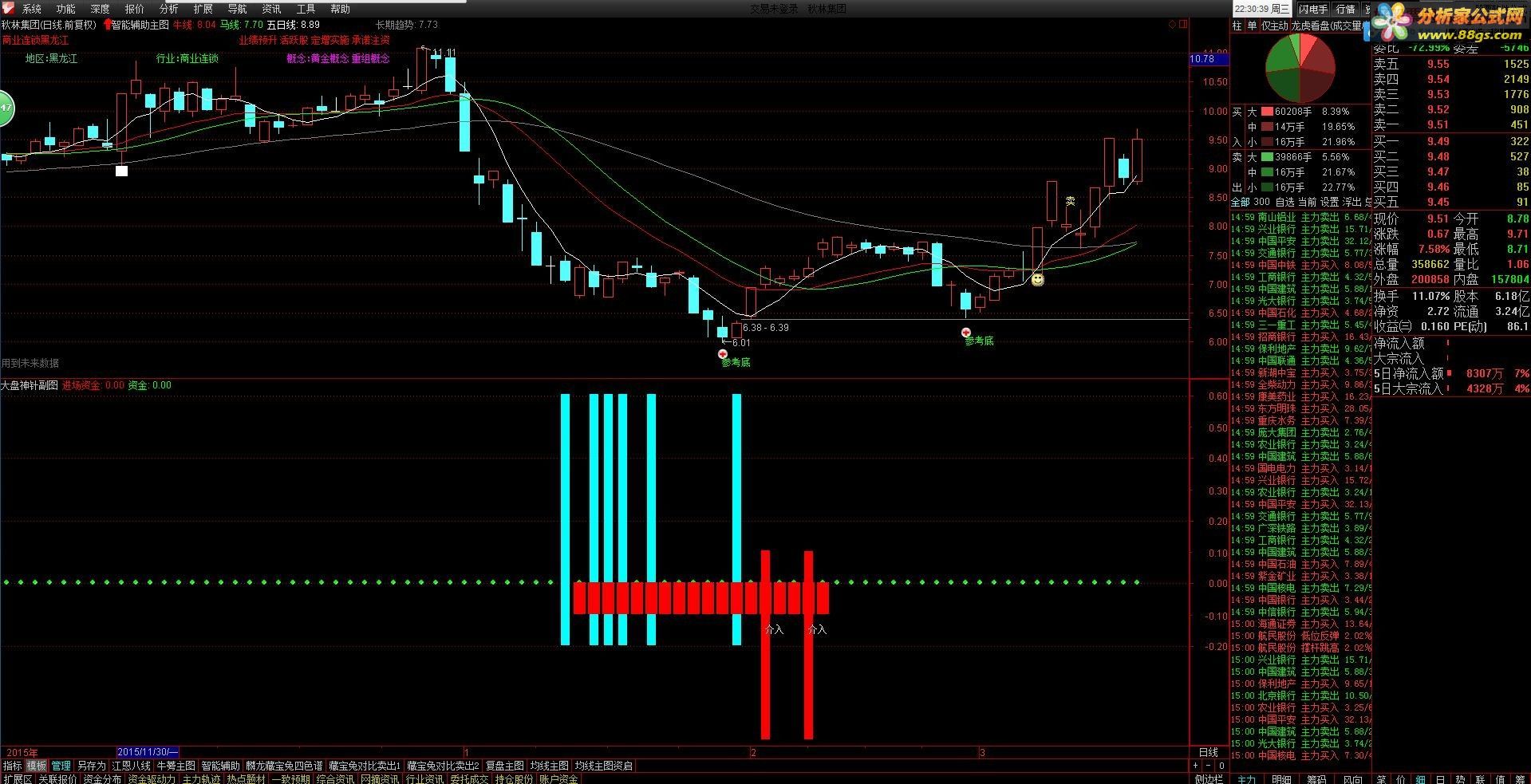Open the 一致预期 tab
This screenshot has height=784, width=1531.
(x=290, y=778)
